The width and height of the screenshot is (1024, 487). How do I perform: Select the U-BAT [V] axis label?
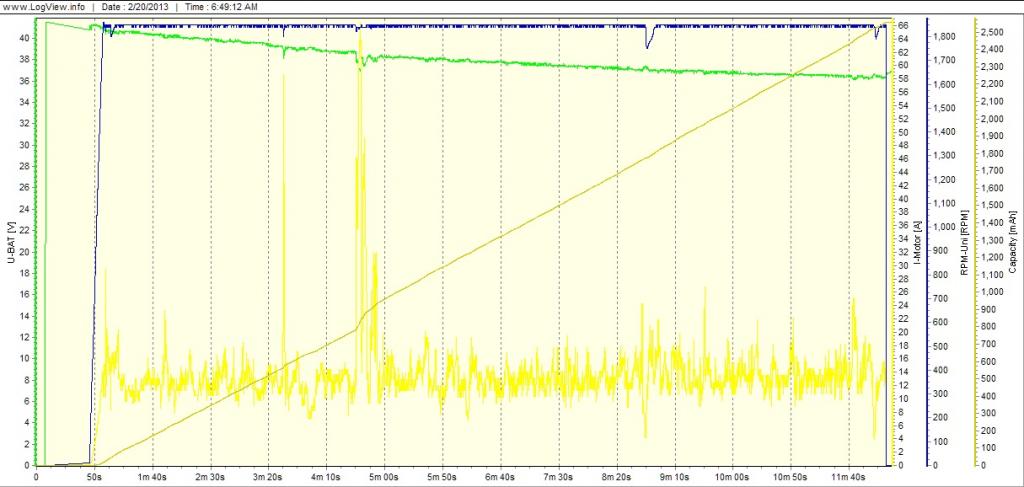[x=8, y=241]
